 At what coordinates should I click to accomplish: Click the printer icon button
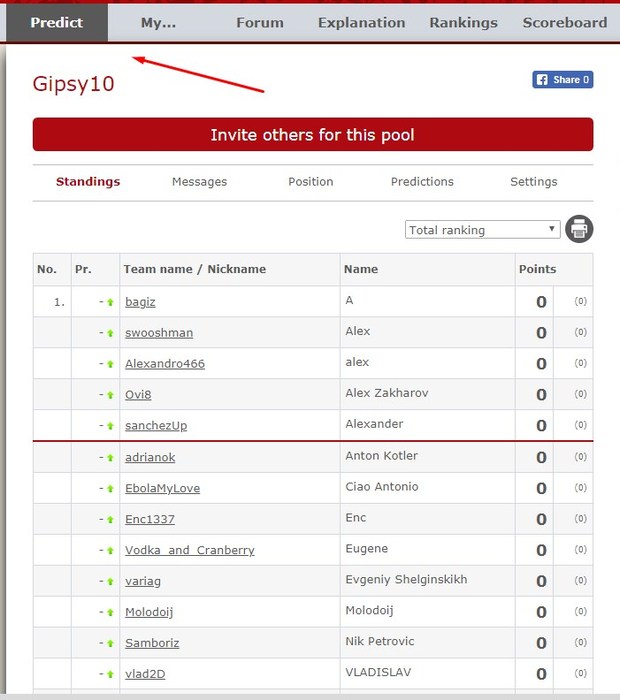point(579,229)
